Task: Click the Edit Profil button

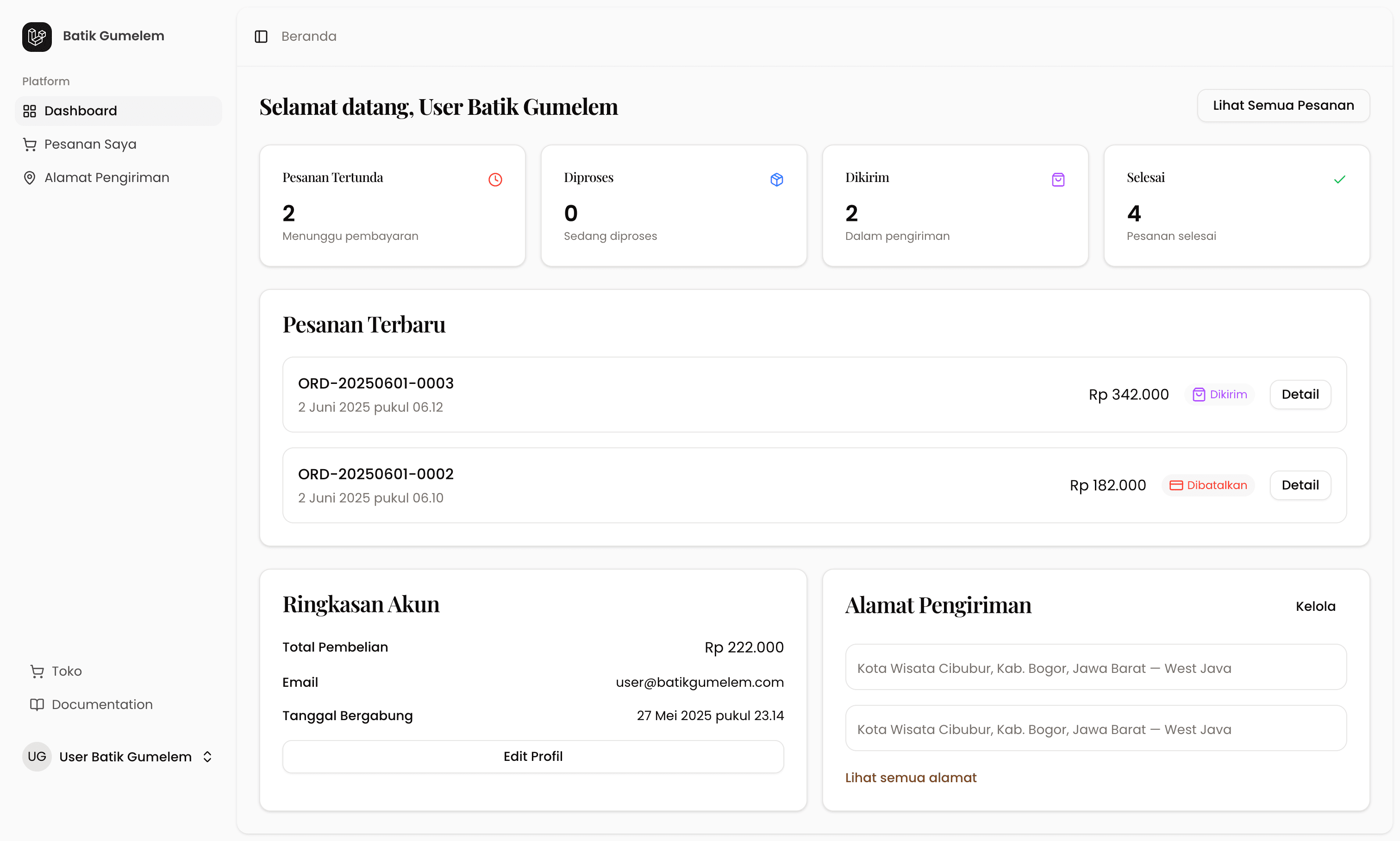Action: click(533, 757)
